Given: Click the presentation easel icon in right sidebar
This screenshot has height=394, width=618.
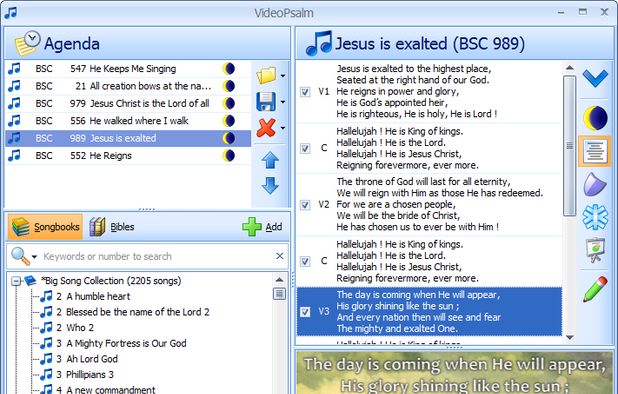Looking at the screenshot, I should [595, 249].
